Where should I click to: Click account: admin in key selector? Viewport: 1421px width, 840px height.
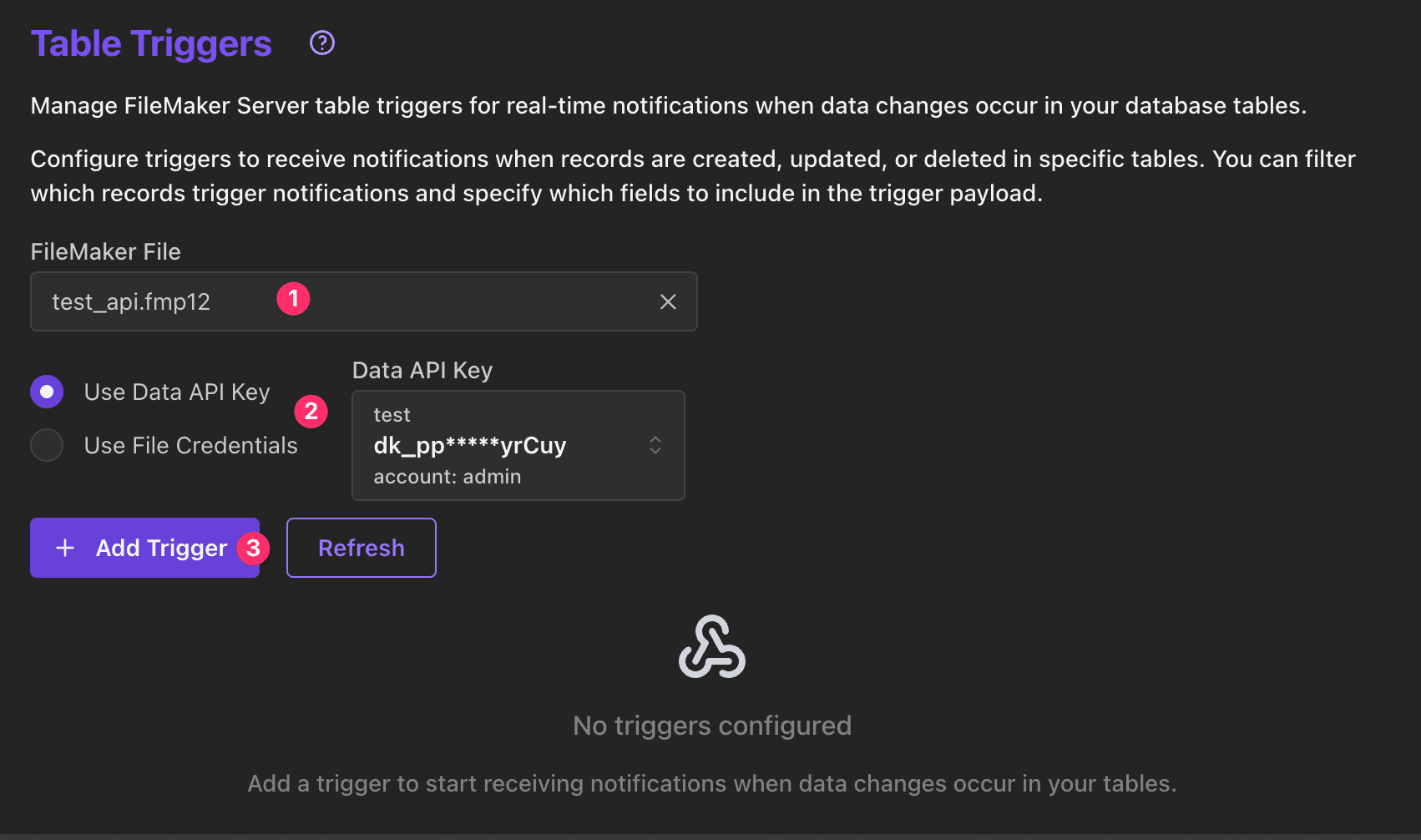447,477
